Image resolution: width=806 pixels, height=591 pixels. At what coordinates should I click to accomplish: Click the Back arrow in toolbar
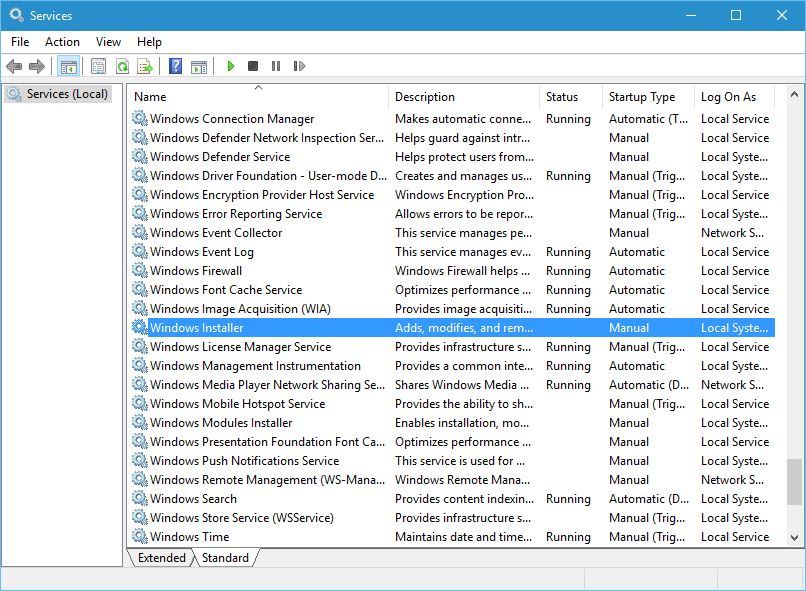click(14, 67)
